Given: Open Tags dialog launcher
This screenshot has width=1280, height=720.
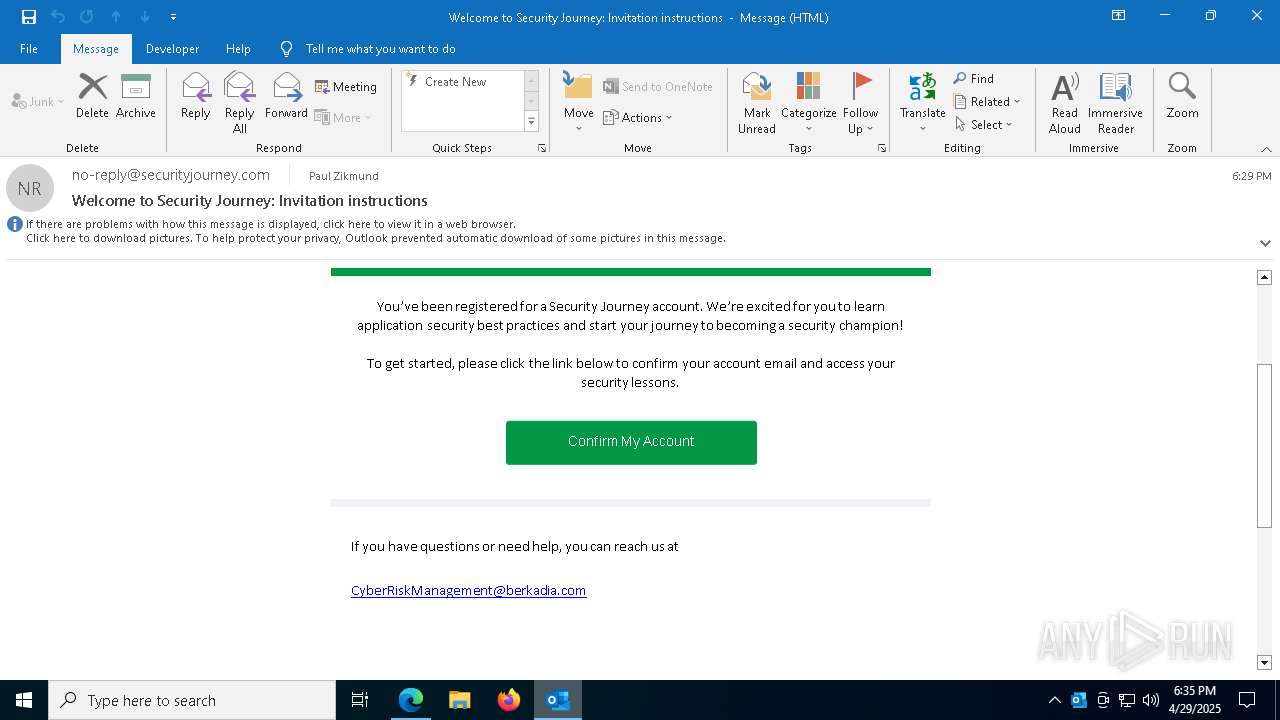Looking at the screenshot, I should tap(882, 148).
